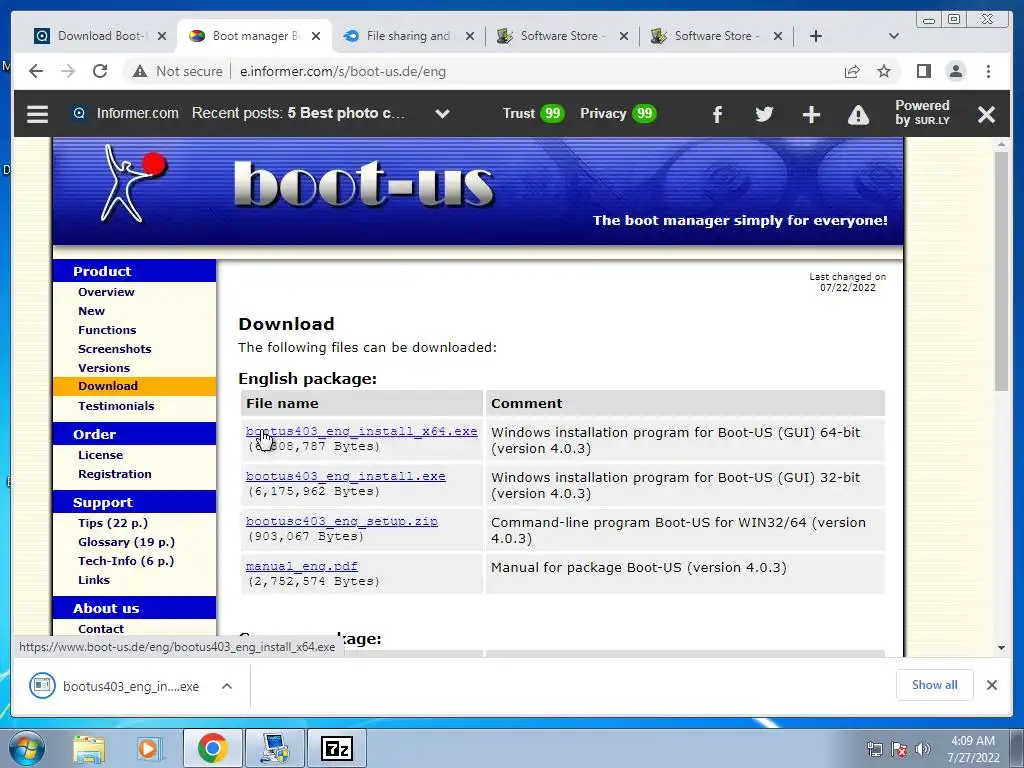This screenshot has height=768, width=1024.
Task: Open Links page in sidebar
Action: tap(94, 579)
